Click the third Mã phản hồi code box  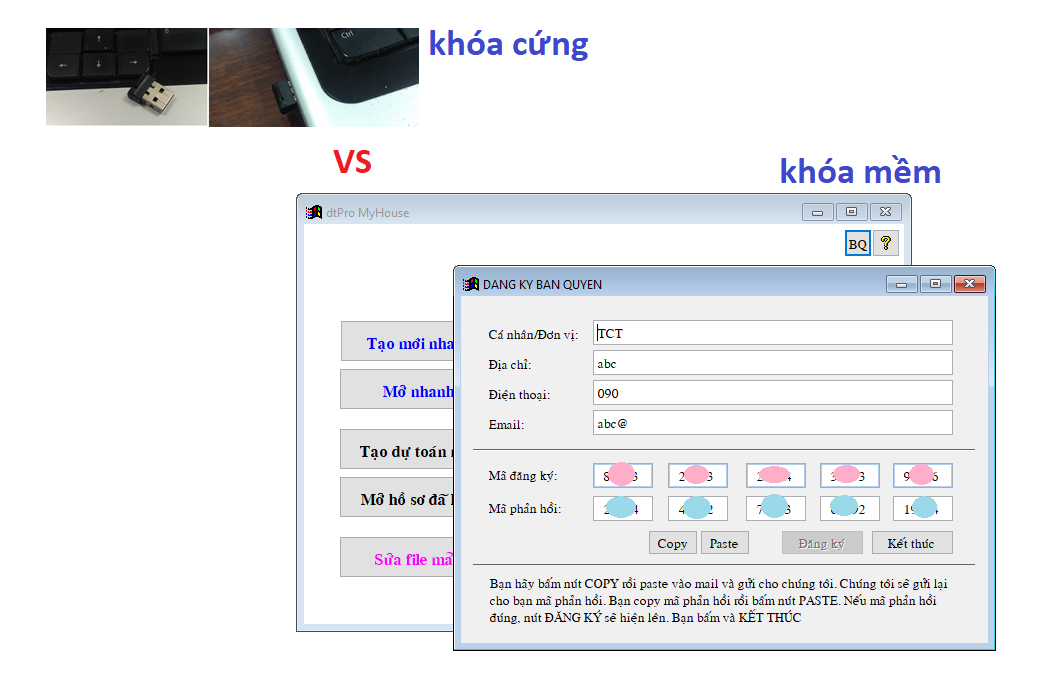coord(774,509)
